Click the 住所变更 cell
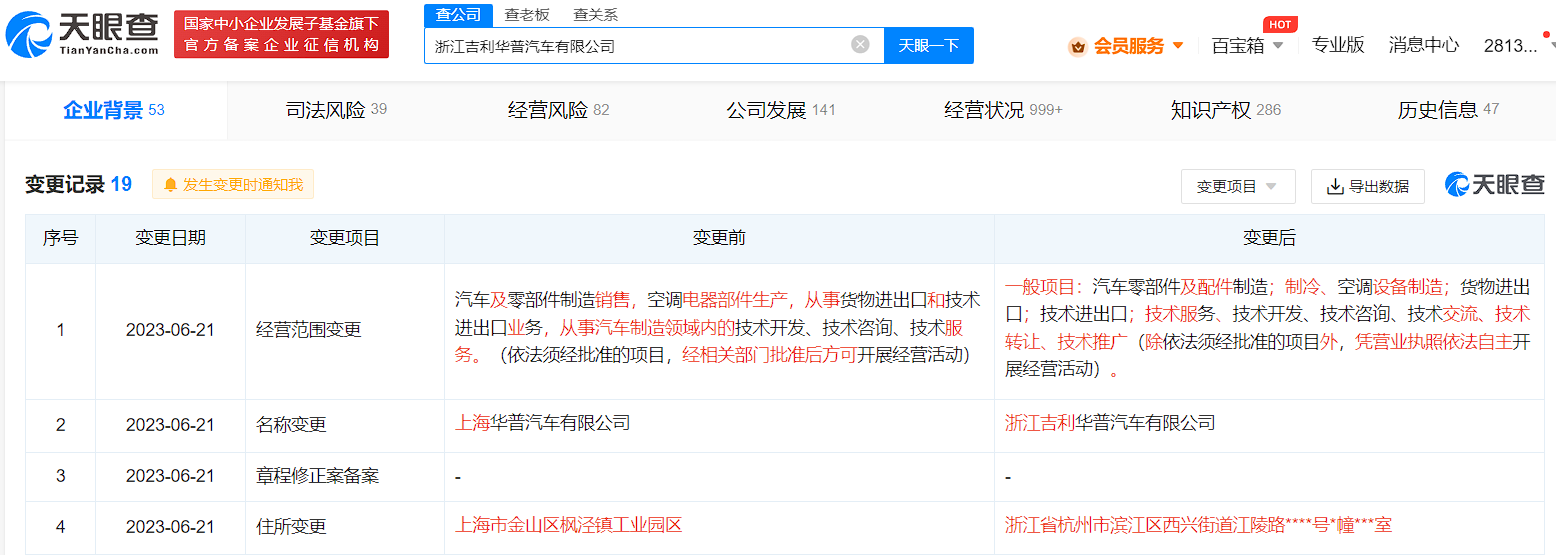Image resolution: width=1556 pixels, height=555 pixels. (x=345, y=527)
